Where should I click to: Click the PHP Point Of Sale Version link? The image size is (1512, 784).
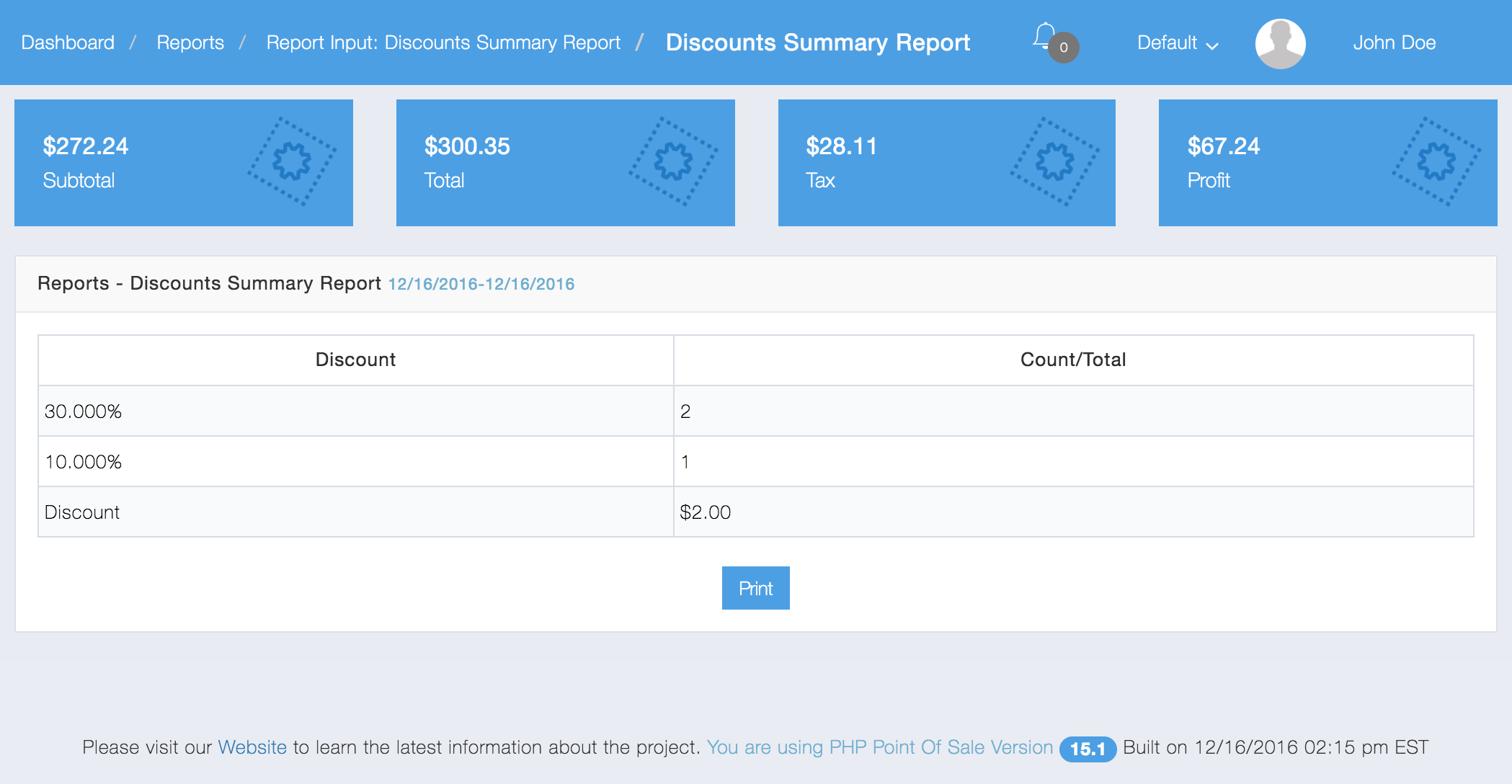click(x=879, y=747)
